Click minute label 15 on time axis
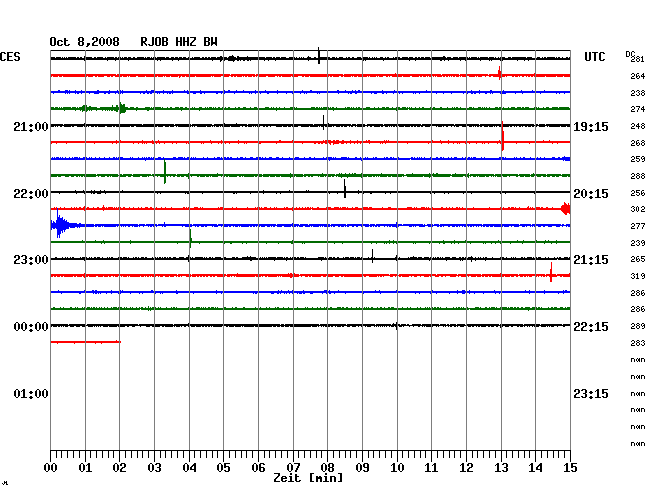Image resolution: width=650 pixels, height=494 pixels. coord(570,468)
